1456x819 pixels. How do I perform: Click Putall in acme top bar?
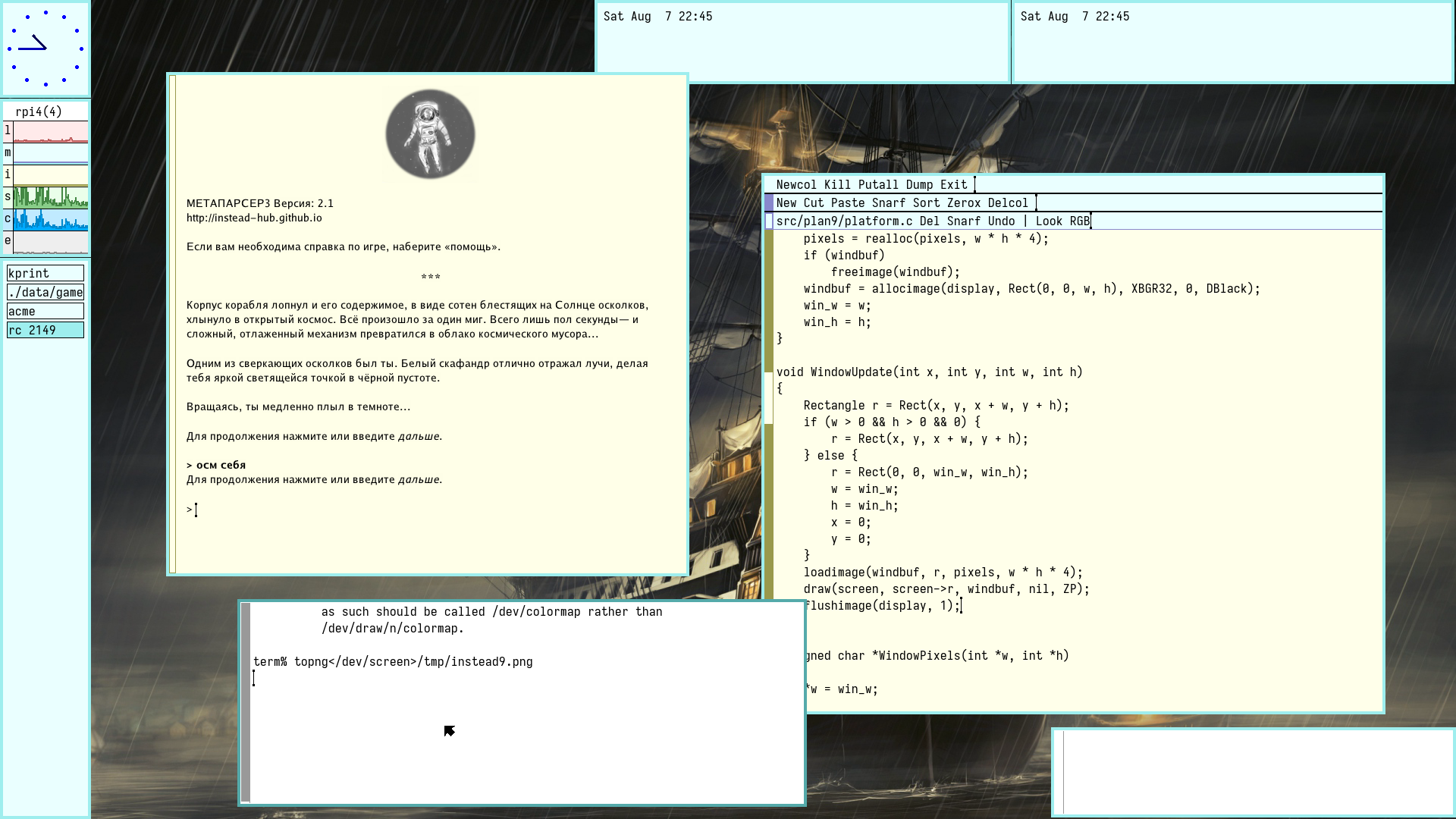tap(878, 184)
